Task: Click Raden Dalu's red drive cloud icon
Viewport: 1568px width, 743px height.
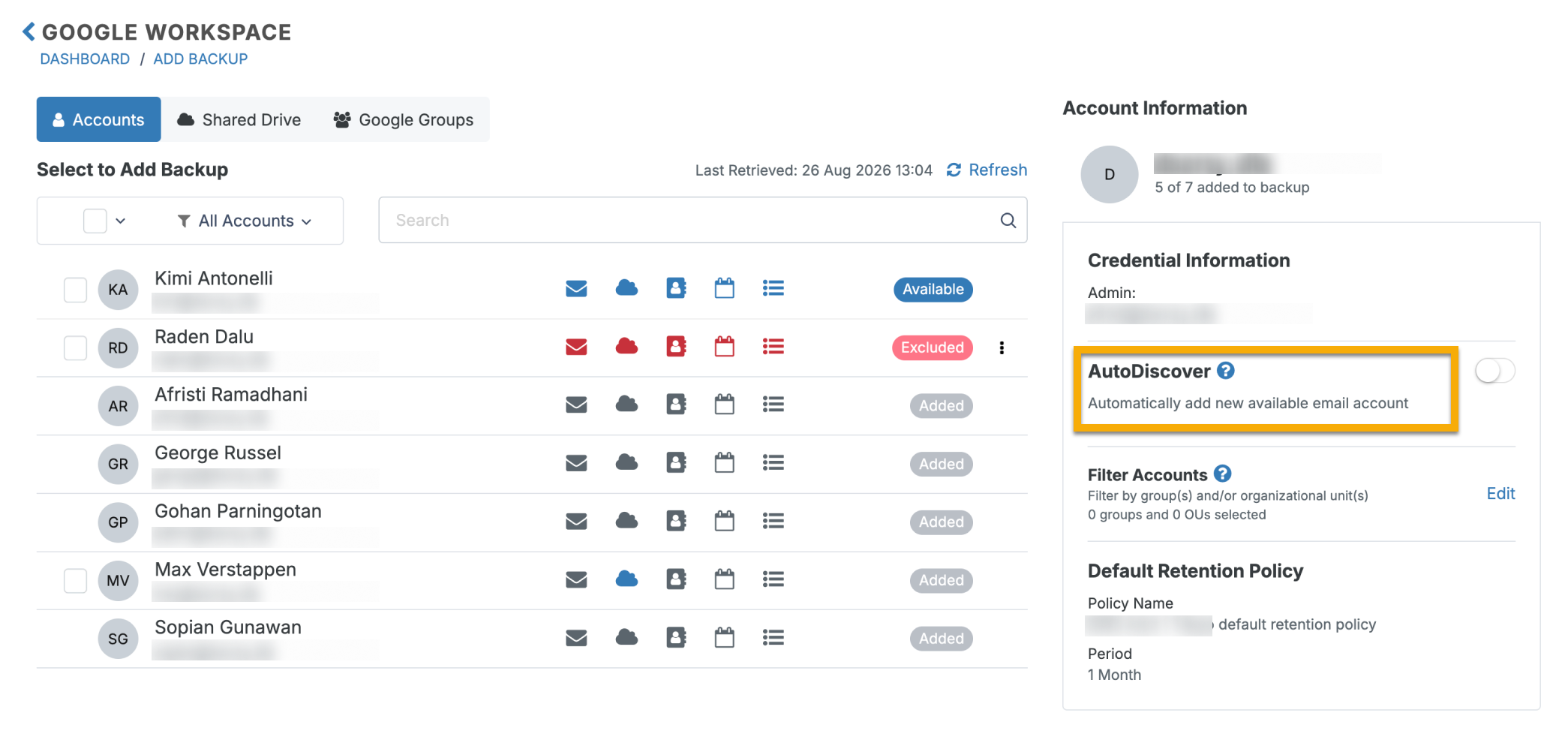Action: (x=626, y=346)
